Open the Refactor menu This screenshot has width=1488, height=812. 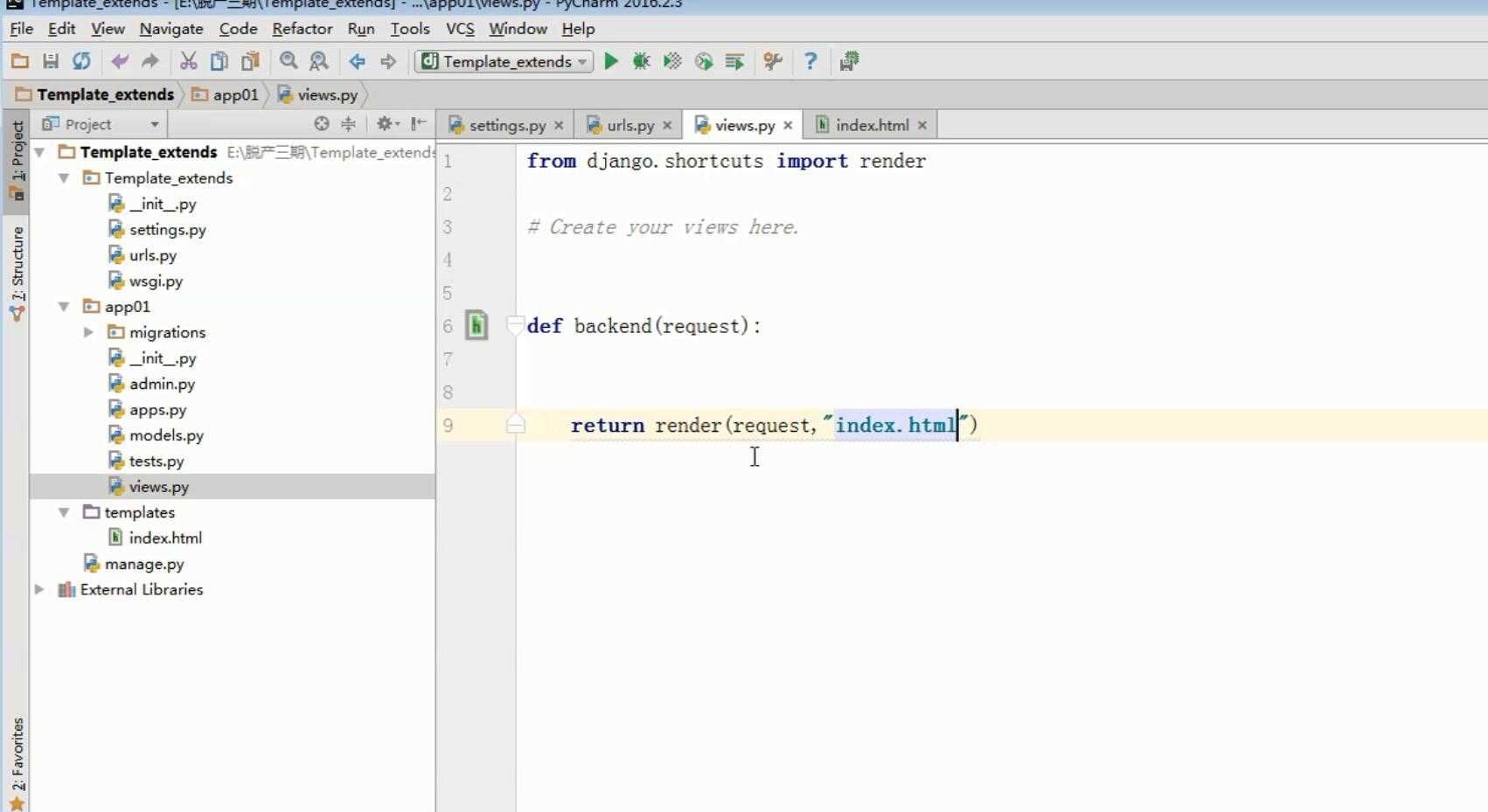pyautogui.click(x=302, y=29)
